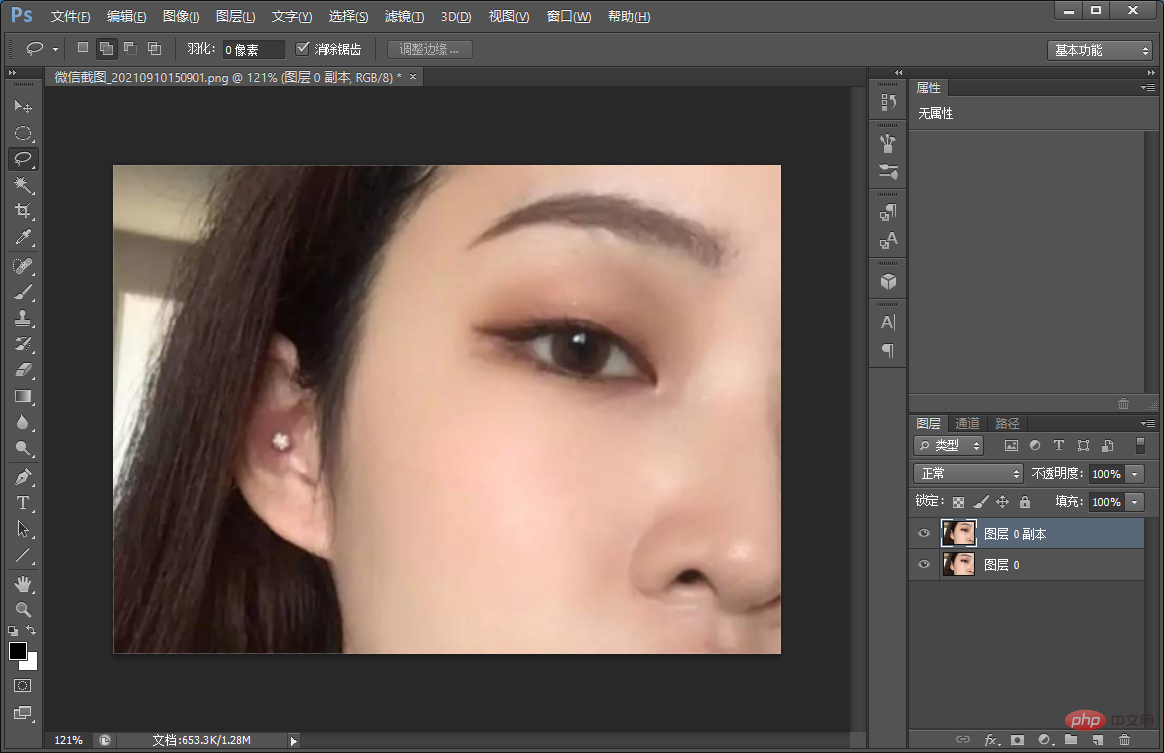
Task: Uncheck the 消除锯齿 anti-alias checkbox
Action: coord(302,48)
